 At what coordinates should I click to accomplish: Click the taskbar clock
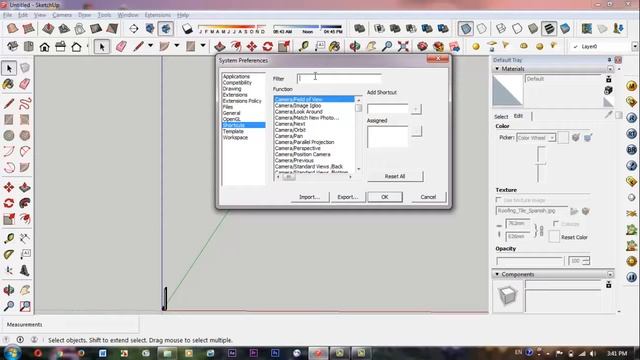tap(617, 353)
